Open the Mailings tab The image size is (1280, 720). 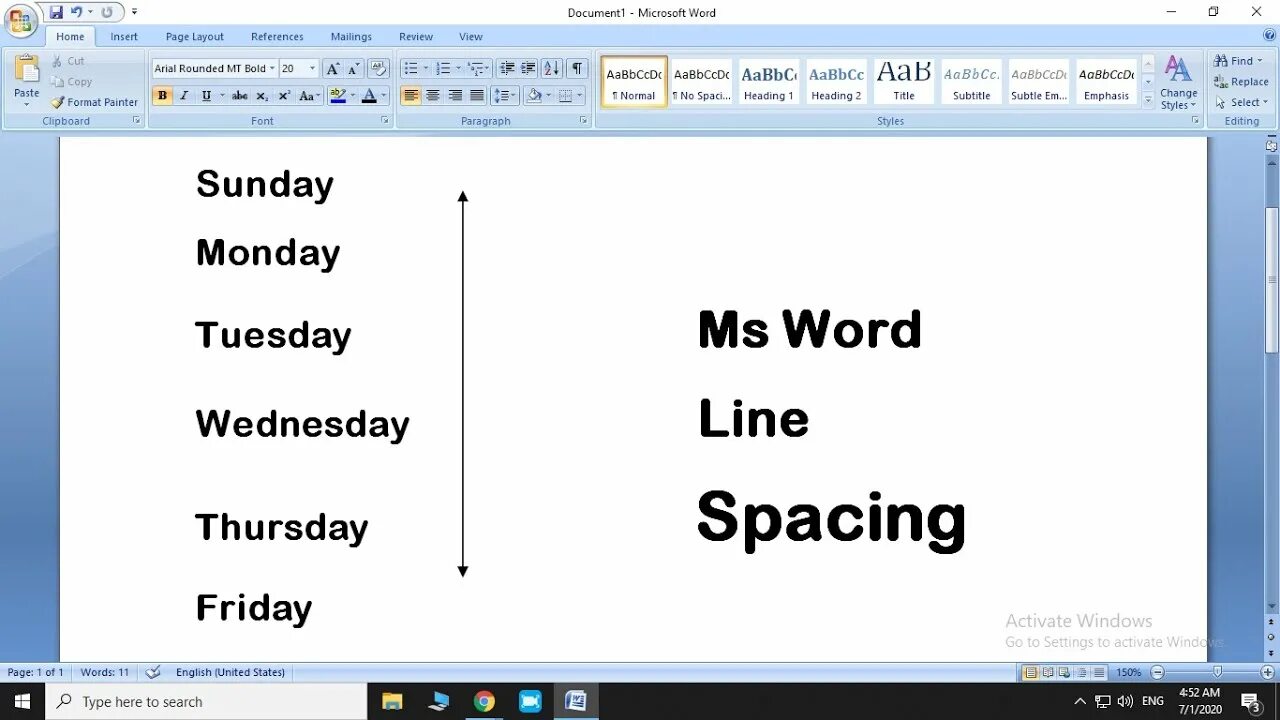(351, 37)
